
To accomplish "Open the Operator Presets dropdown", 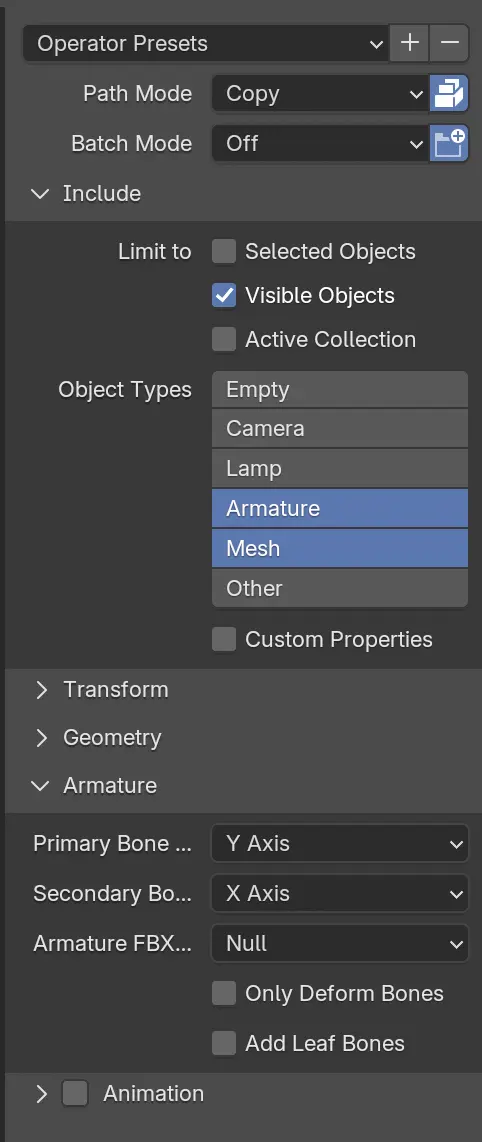I will [206, 43].
